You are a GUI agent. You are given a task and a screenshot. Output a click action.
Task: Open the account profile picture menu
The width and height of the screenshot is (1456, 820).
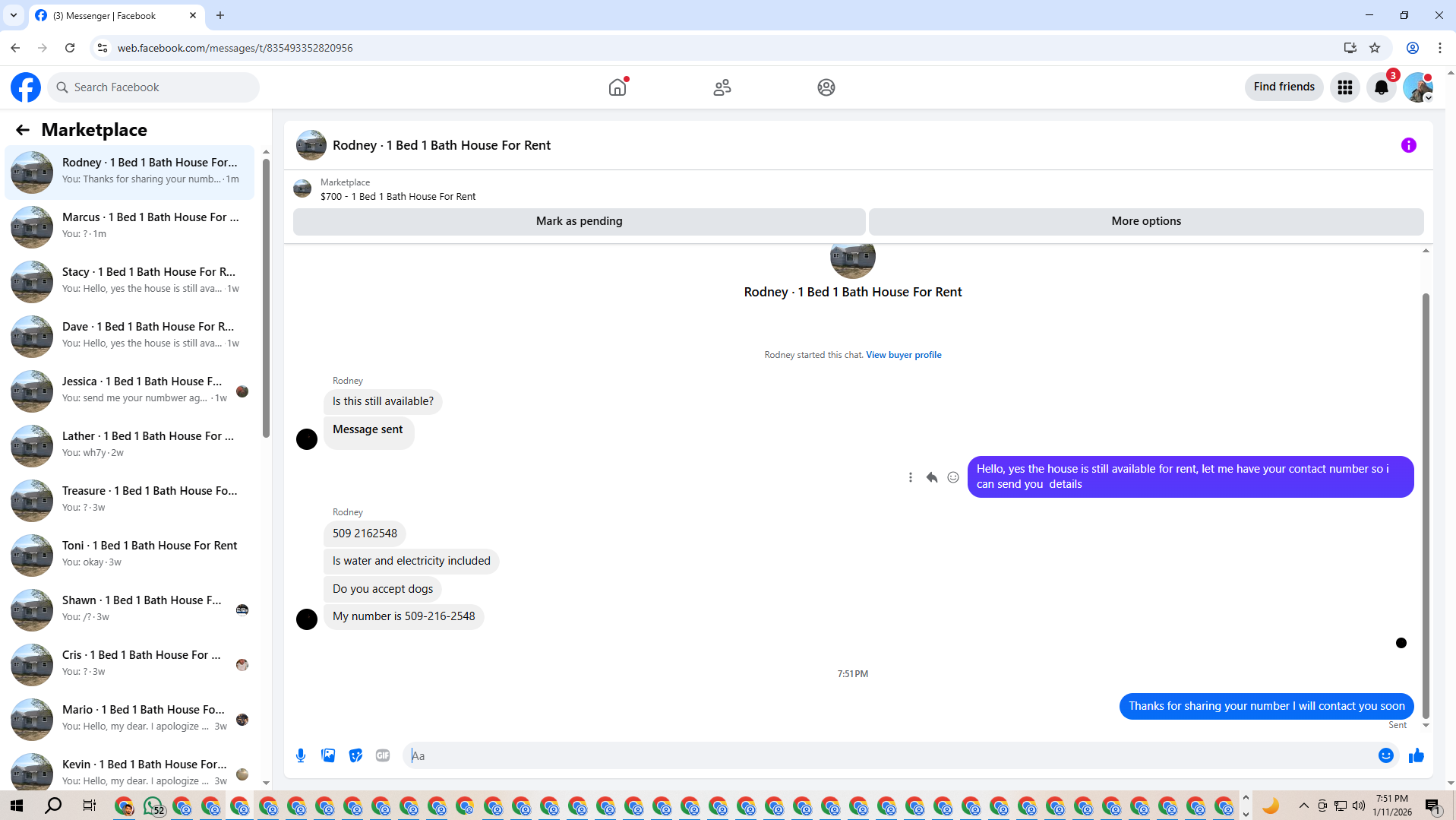(1418, 87)
